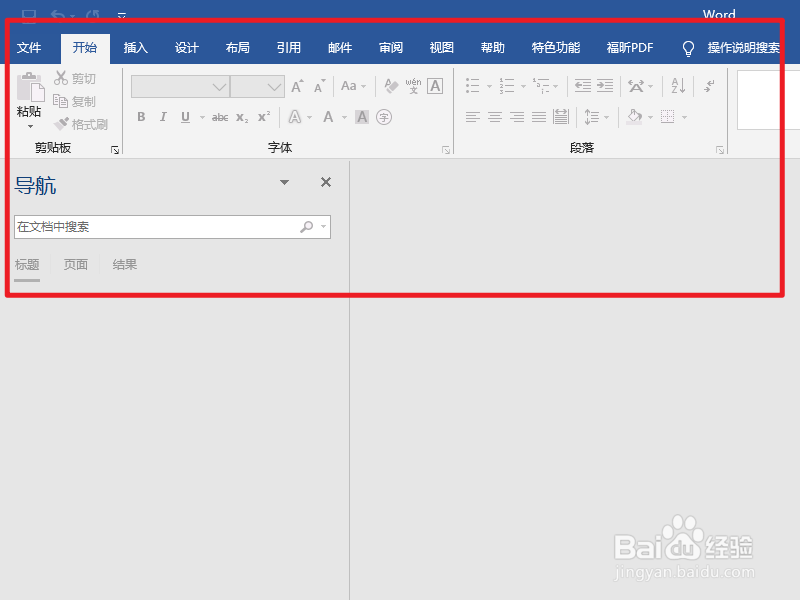This screenshot has height=600, width=800.
Task: Expand the 粘贴 (Paste) options arrow
Action: 30,126
